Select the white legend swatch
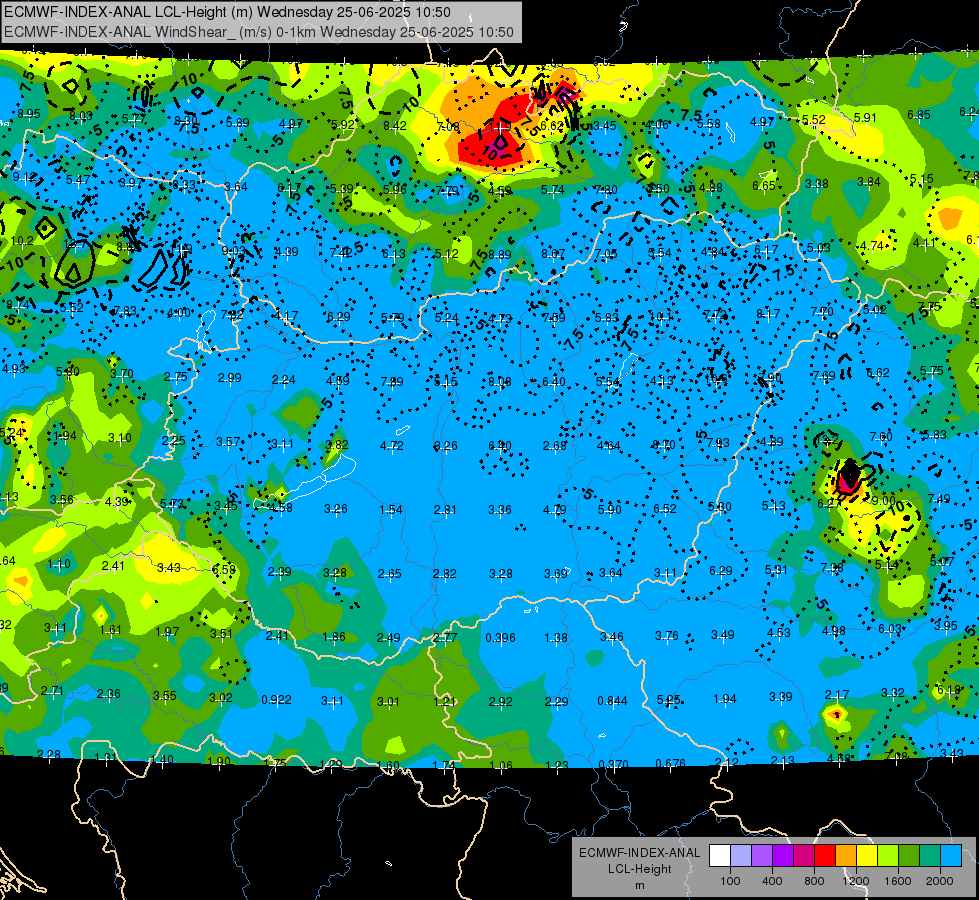 point(720,856)
